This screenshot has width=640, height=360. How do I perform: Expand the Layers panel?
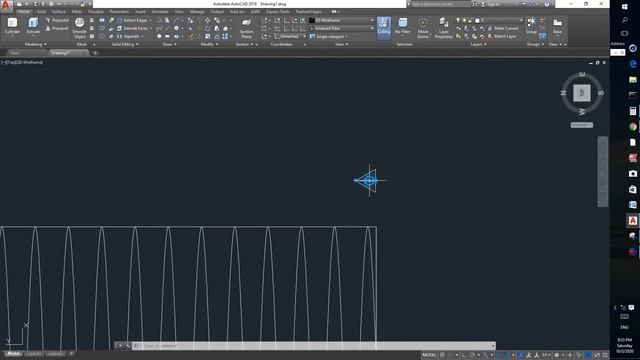[478, 44]
